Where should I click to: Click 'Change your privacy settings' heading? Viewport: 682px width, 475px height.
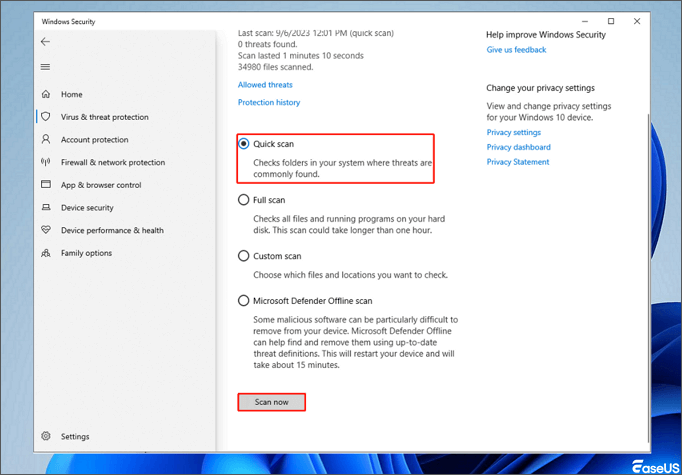tap(541, 88)
